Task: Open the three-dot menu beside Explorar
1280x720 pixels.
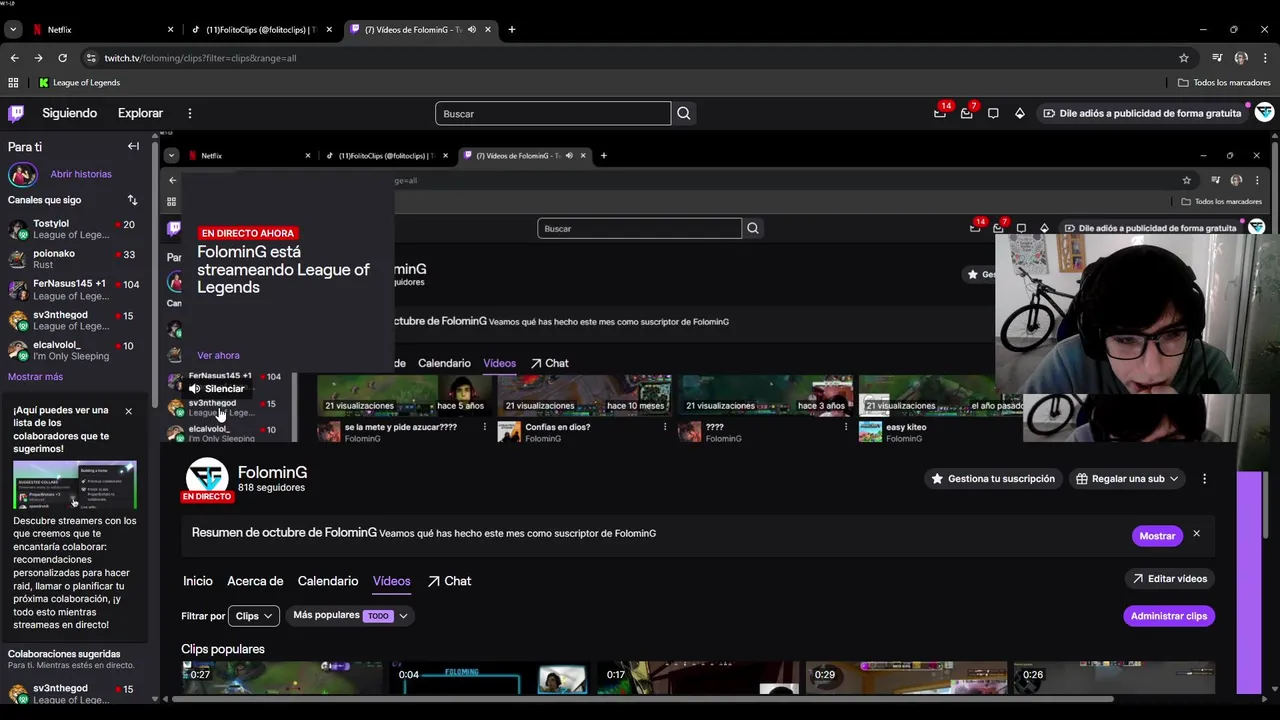Action: 189,113
